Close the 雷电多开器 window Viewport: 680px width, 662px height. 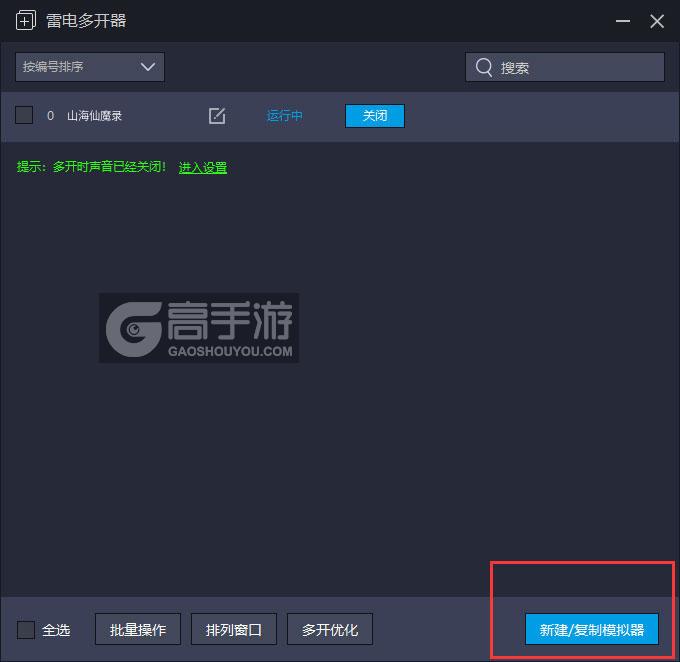pos(657,21)
